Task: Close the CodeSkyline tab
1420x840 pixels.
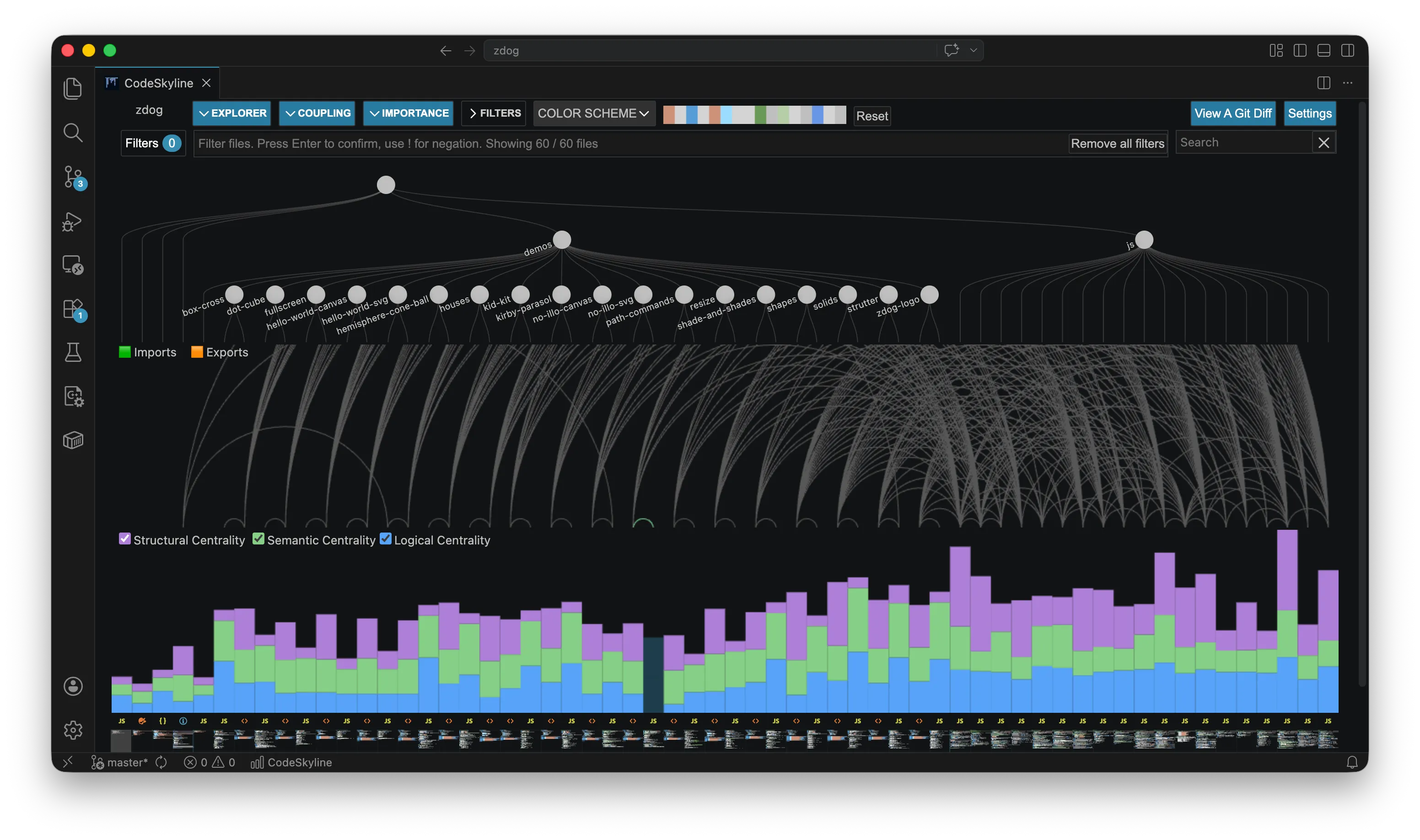Action: click(x=207, y=83)
